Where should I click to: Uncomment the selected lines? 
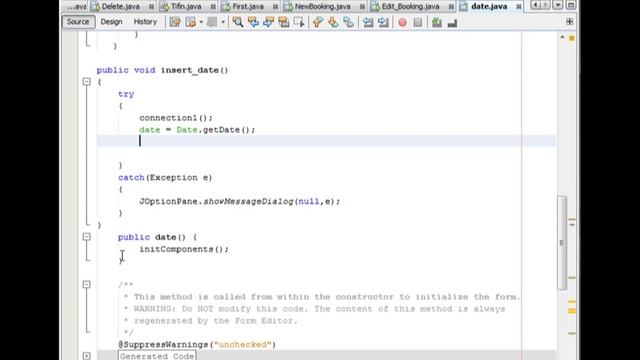(452, 22)
